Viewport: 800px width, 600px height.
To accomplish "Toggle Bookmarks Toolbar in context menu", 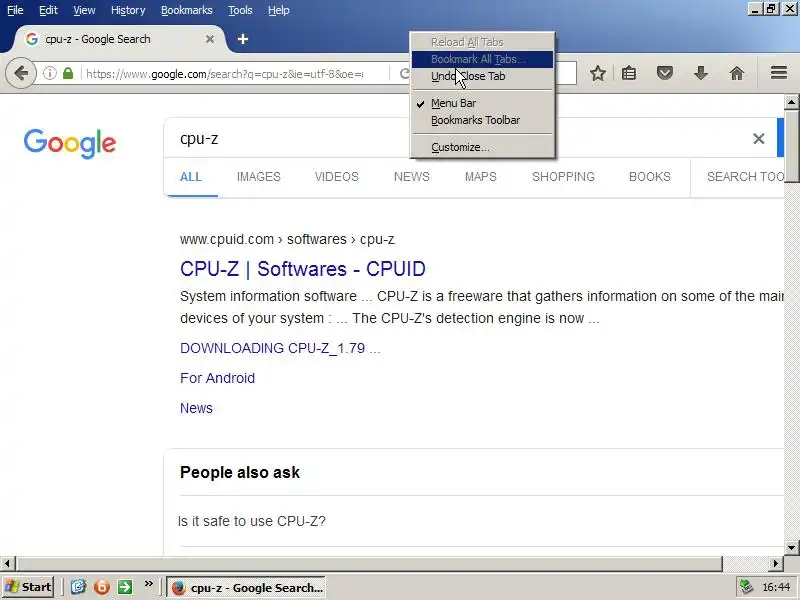I will (x=482, y=120).
